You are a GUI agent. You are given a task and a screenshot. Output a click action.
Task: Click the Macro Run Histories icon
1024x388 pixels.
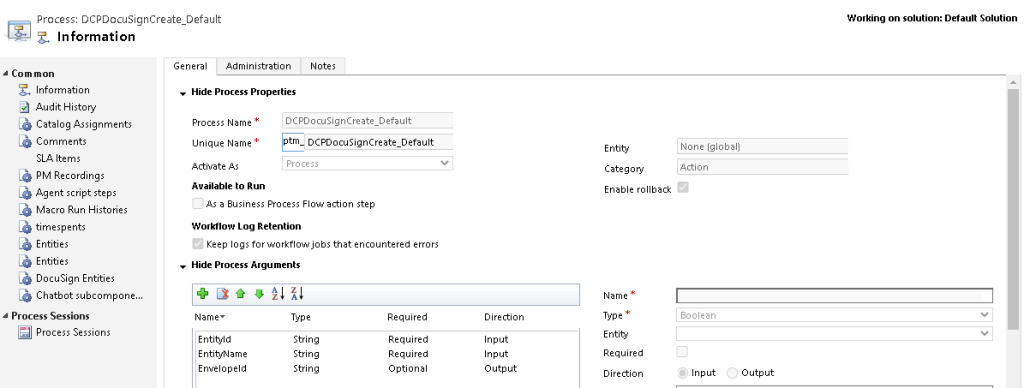(25, 210)
